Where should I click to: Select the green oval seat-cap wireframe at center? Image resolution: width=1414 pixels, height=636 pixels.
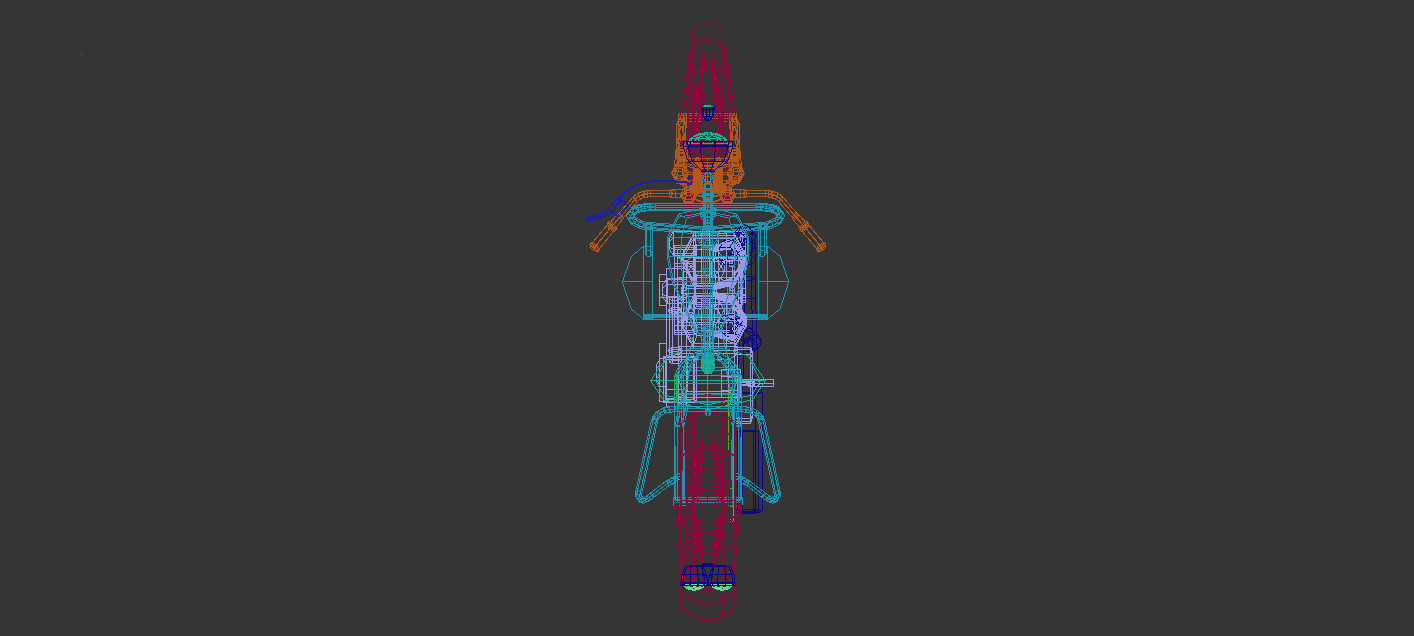707,363
